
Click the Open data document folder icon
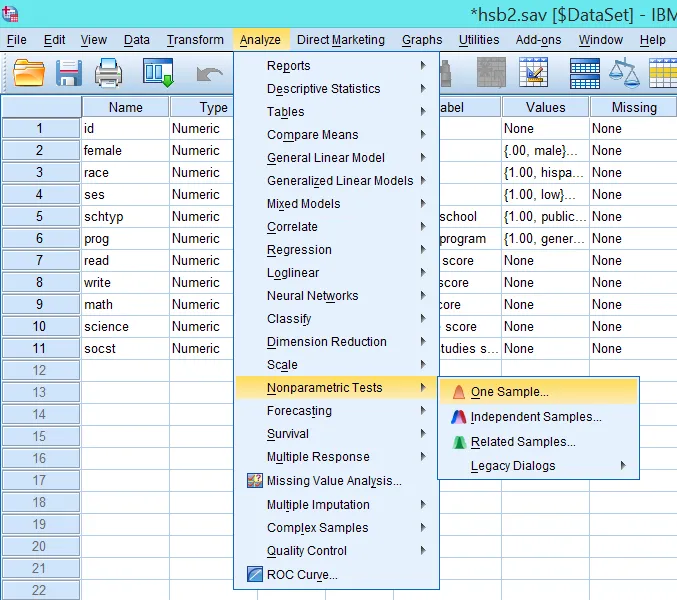click(28, 73)
